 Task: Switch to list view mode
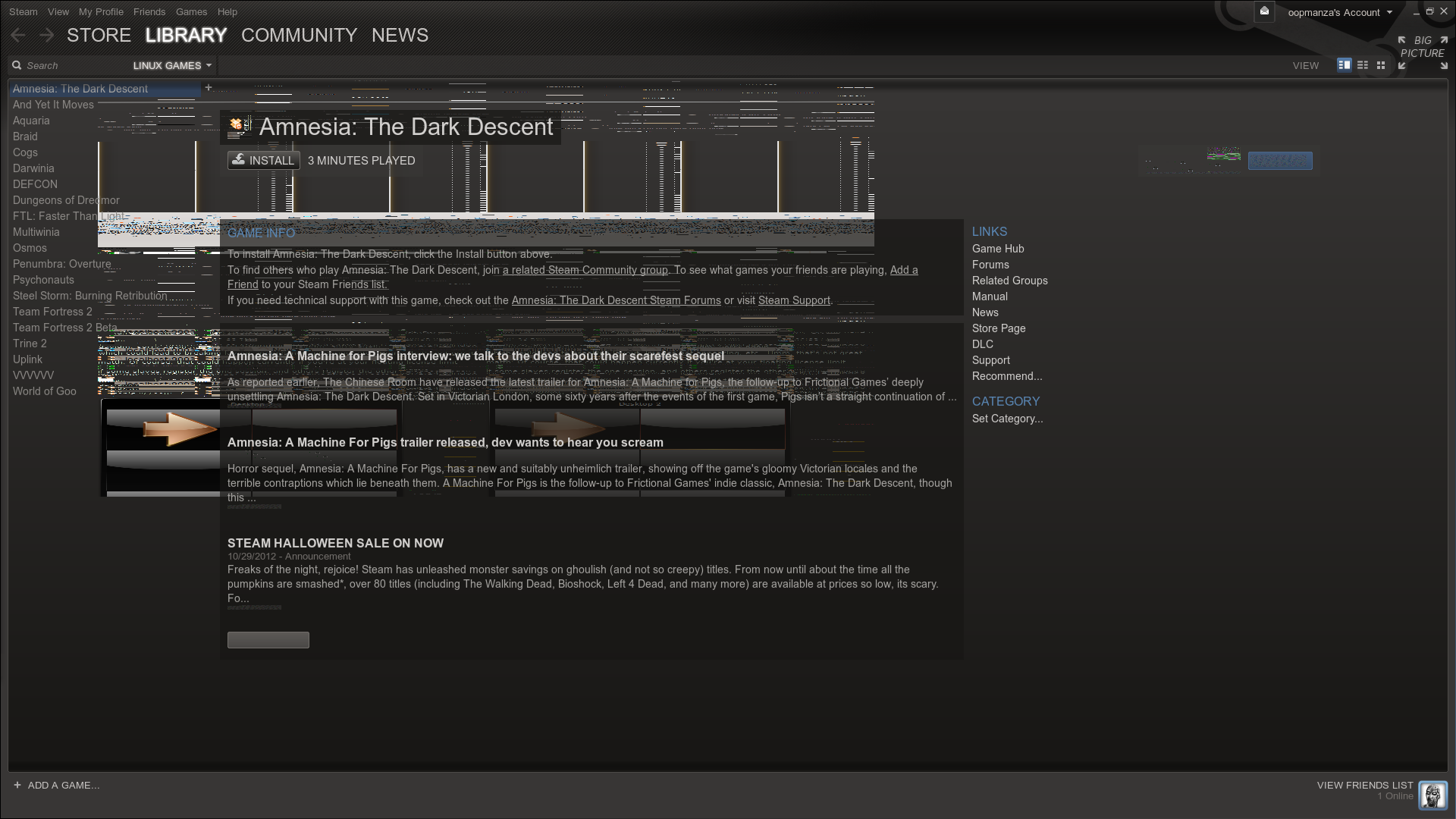point(1363,65)
